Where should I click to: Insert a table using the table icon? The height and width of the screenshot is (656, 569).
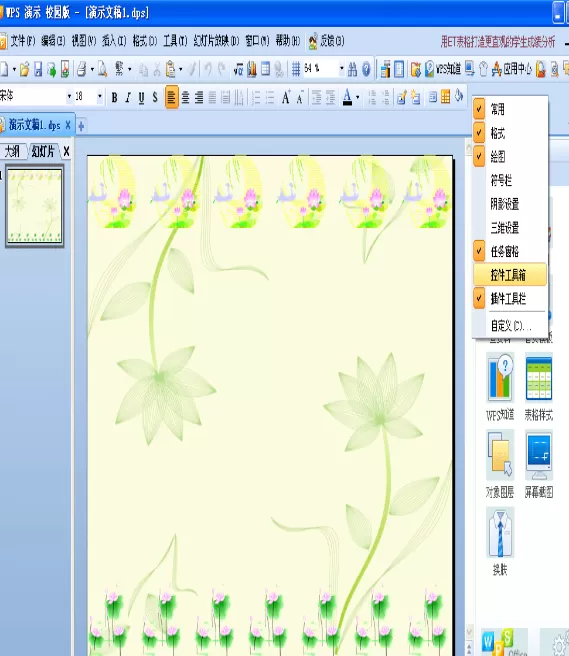tap(265, 69)
